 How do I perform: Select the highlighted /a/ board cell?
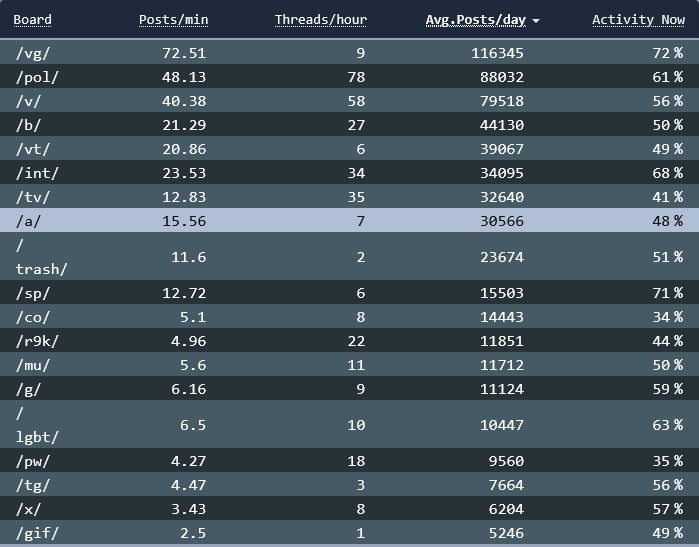pyautogui.click(x=28, y=222)
